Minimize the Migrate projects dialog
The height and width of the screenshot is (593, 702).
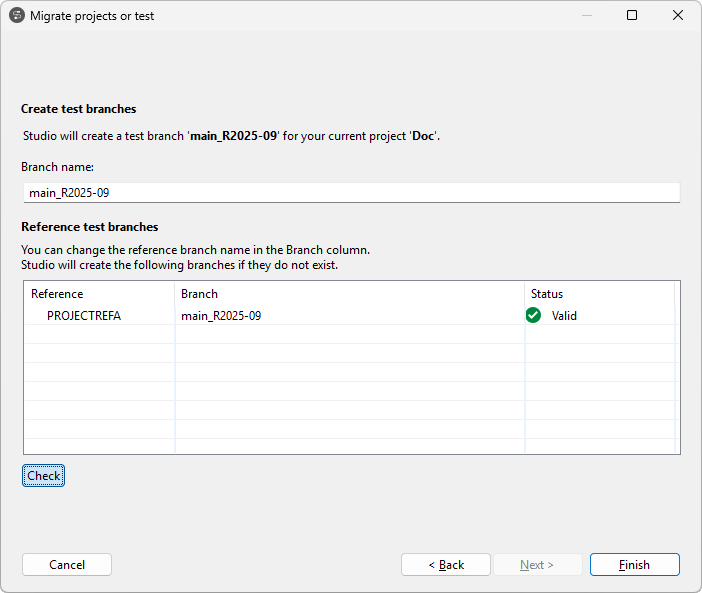click(x=585, y=16)
